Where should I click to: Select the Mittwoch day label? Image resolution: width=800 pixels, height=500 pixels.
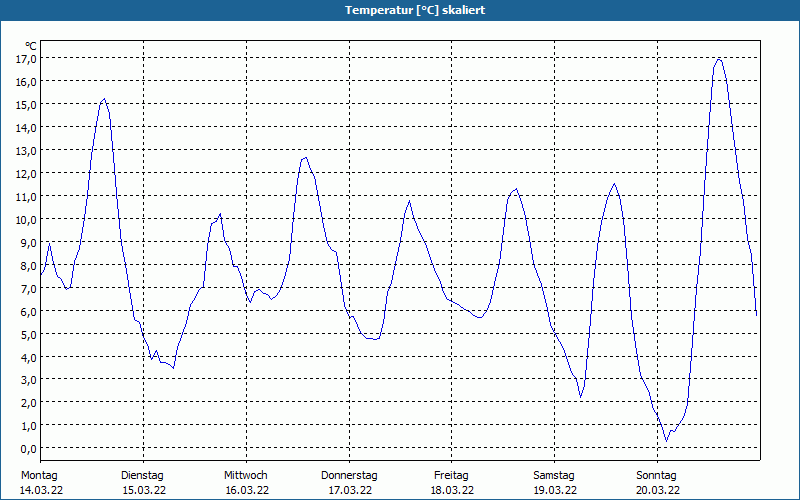[x=245, y=476]
